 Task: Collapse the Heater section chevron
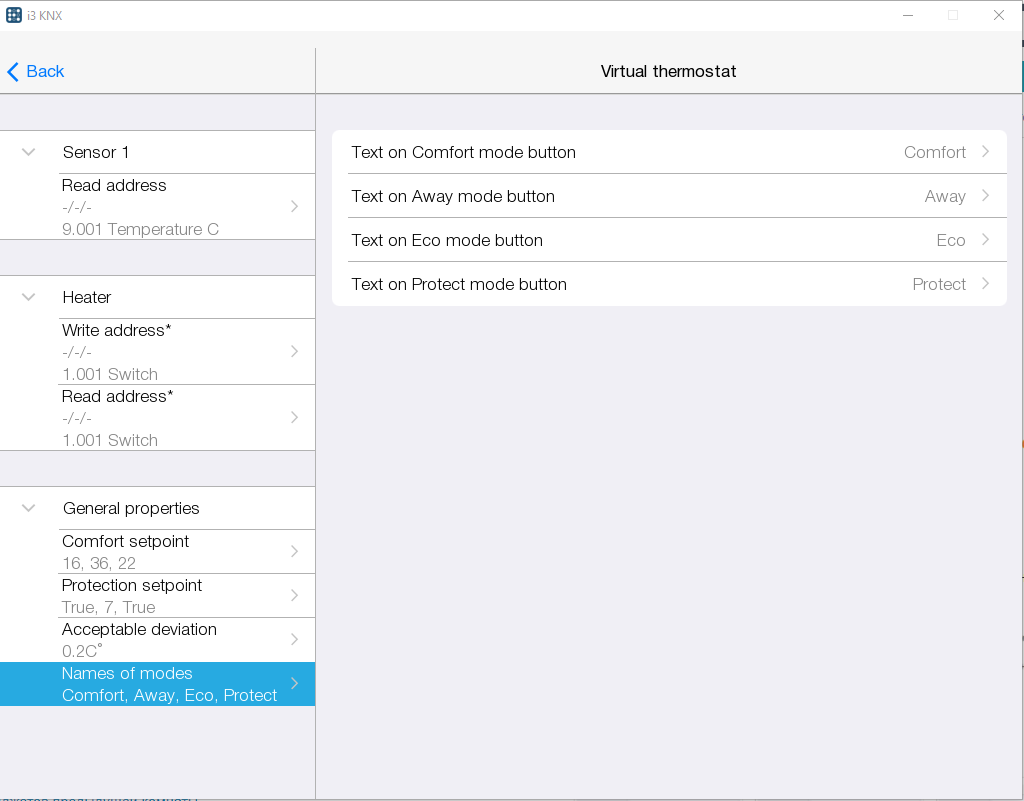coord(29,297)
